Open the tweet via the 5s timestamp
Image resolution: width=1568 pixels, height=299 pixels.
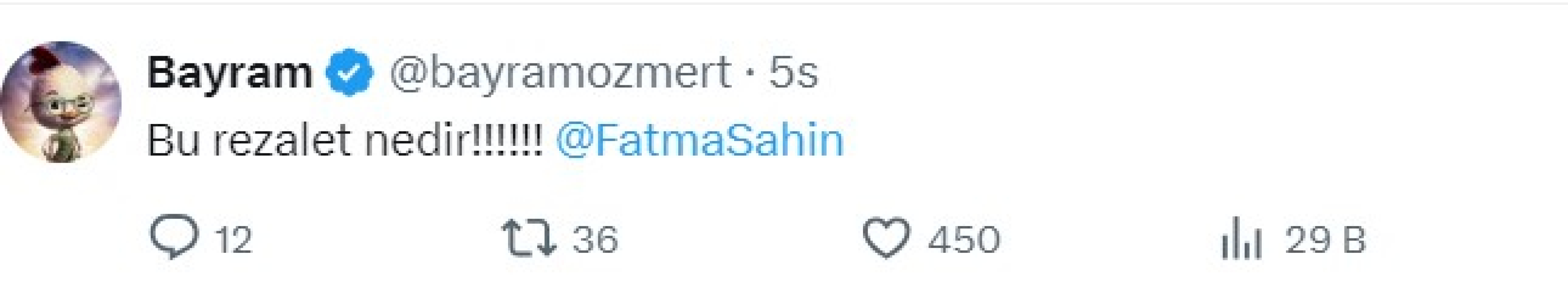tap(793, 73)
